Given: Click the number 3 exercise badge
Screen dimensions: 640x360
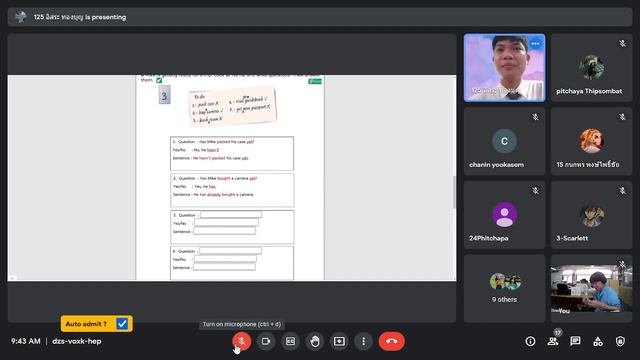Looking at the screenshot, I should point(164,95).
